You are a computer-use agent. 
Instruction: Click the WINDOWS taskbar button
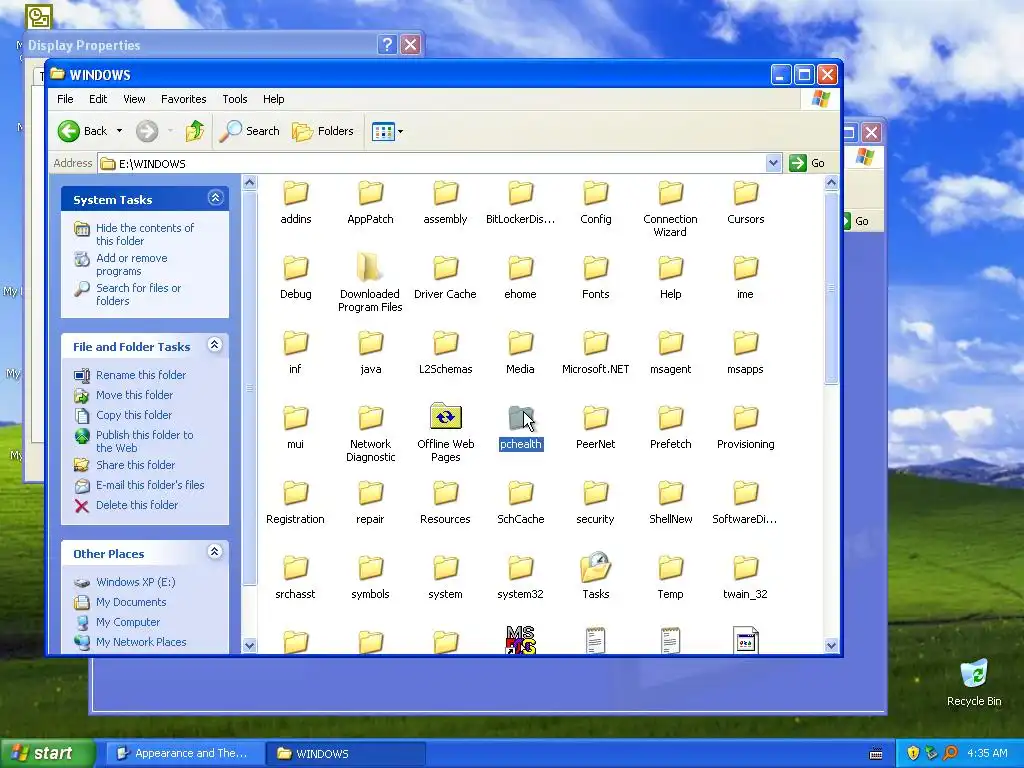(x=346, y=754)
